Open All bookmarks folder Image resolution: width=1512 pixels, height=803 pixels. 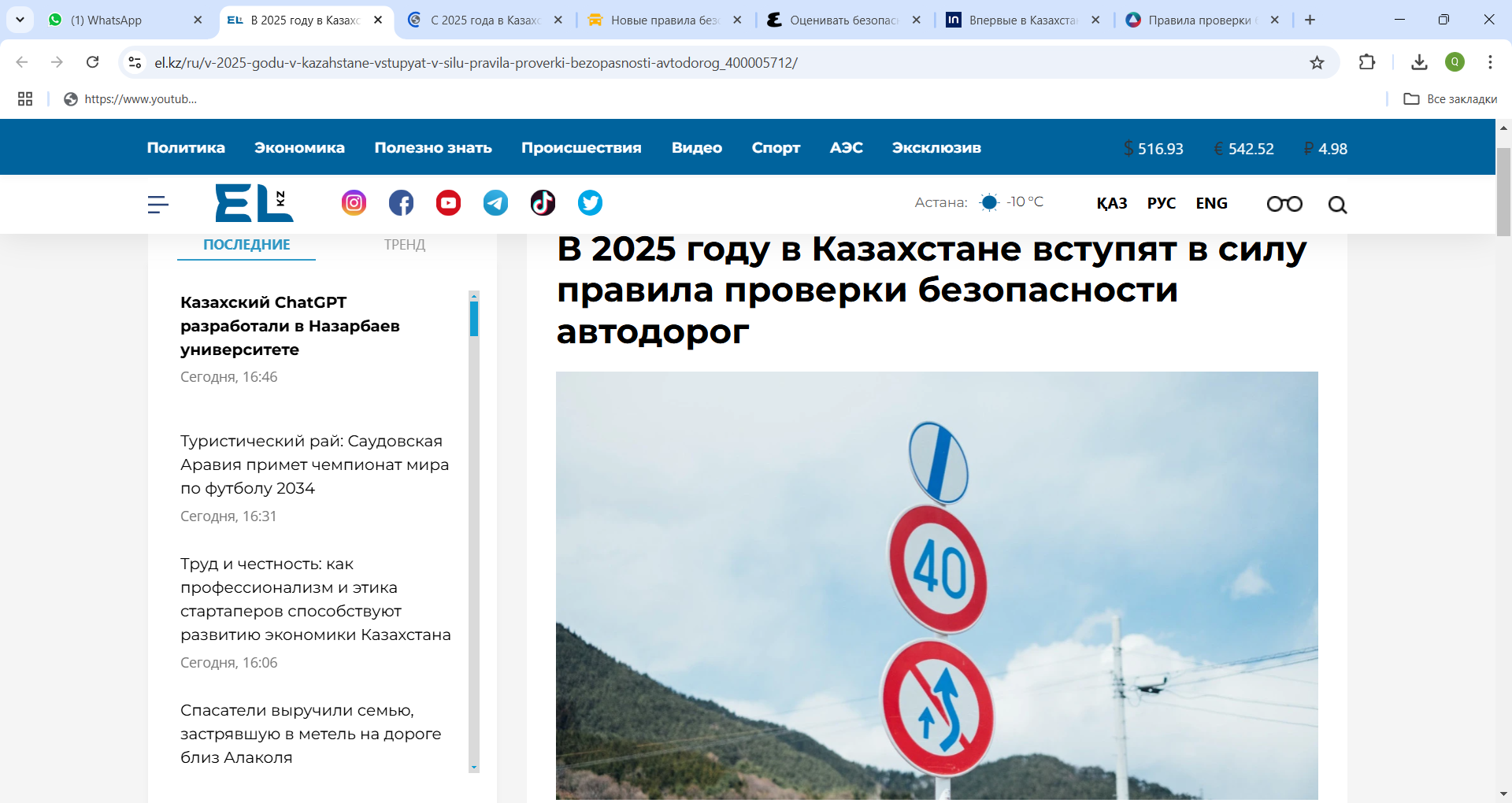(x=1451, y=98)
